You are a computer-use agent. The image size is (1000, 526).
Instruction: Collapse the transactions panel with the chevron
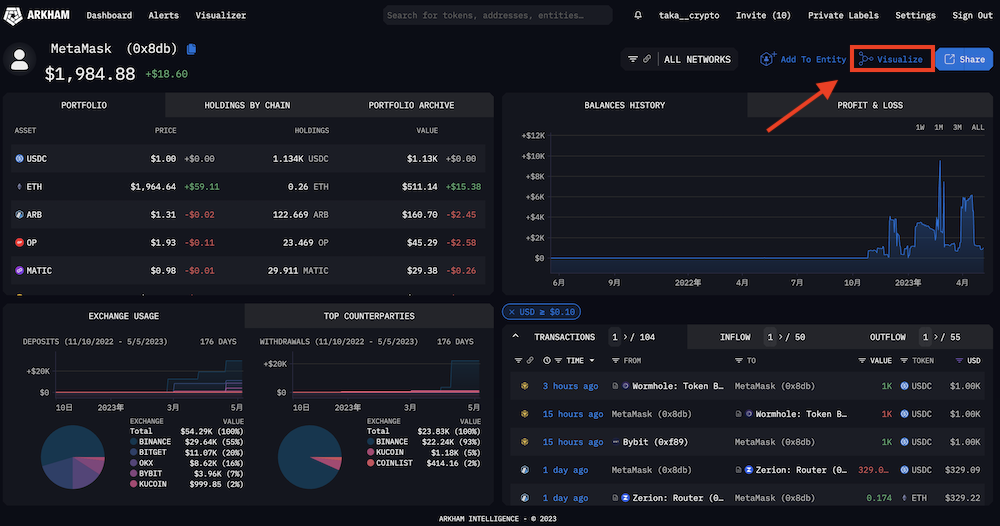click(x=515, y=337)
